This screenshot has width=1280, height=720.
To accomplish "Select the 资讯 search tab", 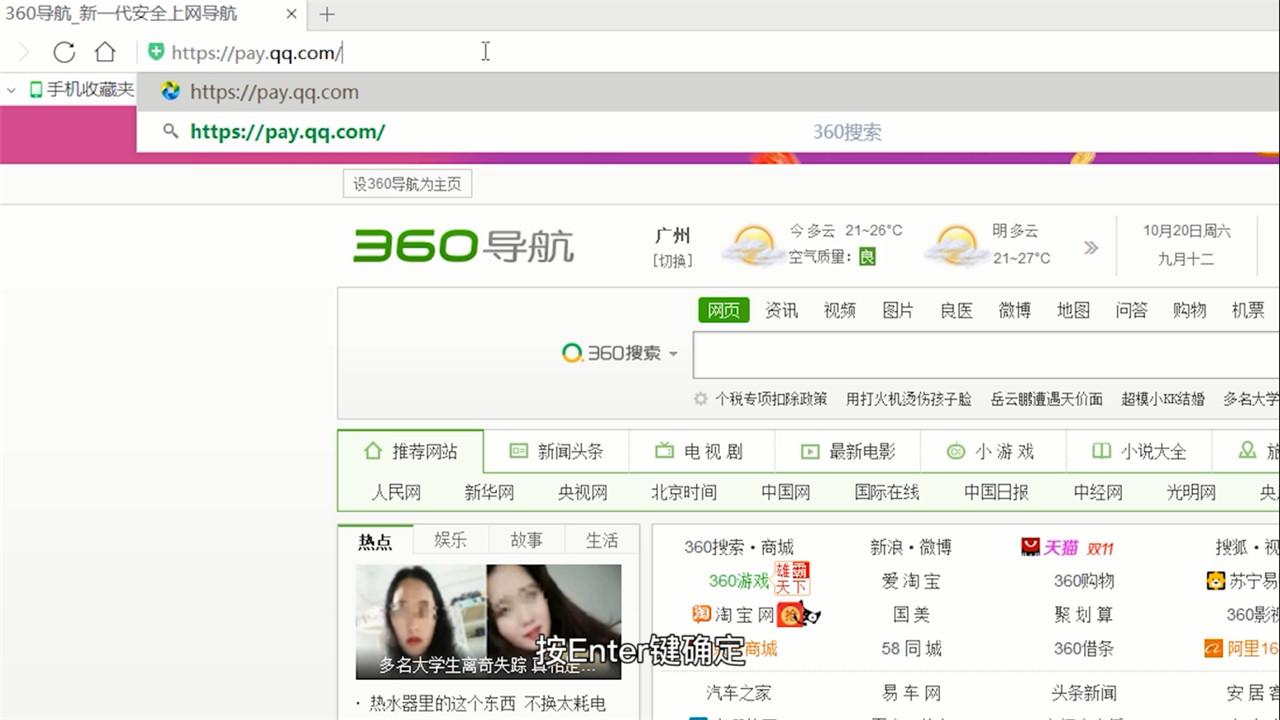I will (782, 311).
